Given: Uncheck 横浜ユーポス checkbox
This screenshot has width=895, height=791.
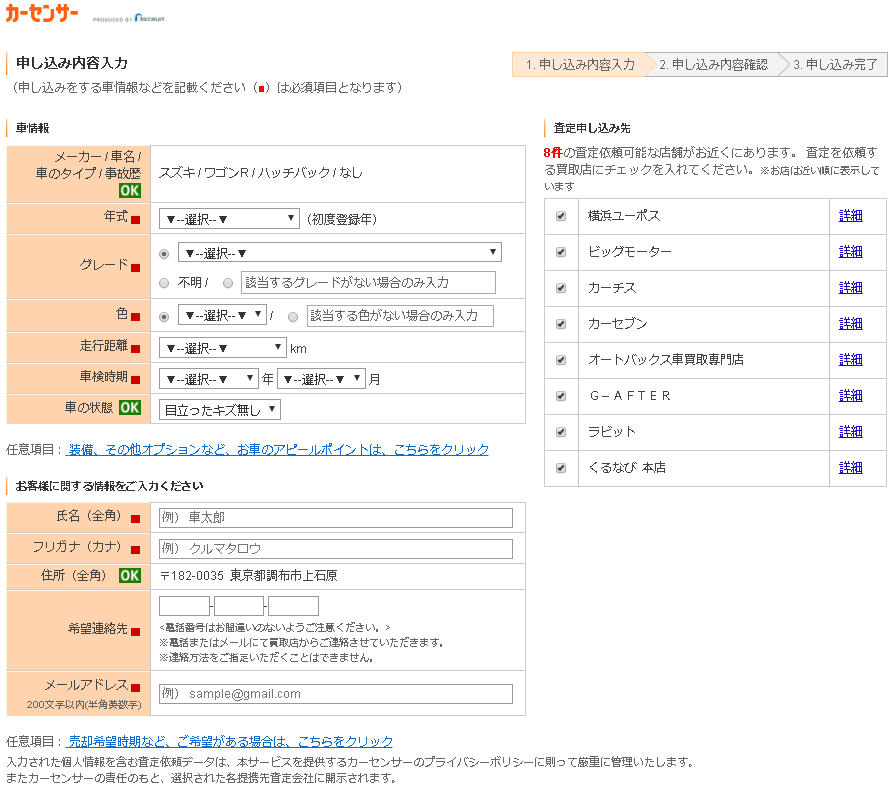Looking at the screenshot, I should pyautogui.click(x=561, y=216).
